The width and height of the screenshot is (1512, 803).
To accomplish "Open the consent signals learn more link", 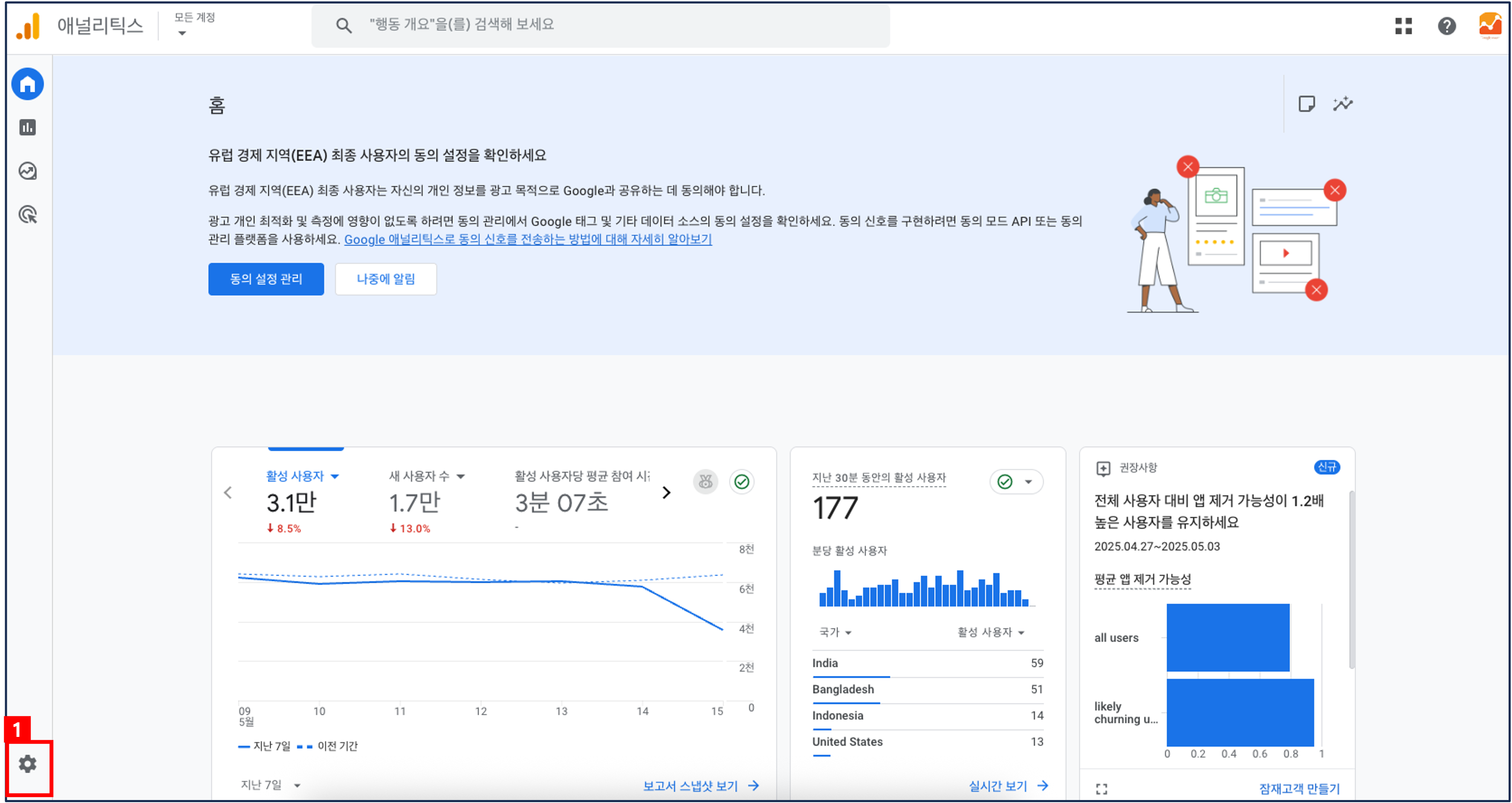I will pos(528,240).
